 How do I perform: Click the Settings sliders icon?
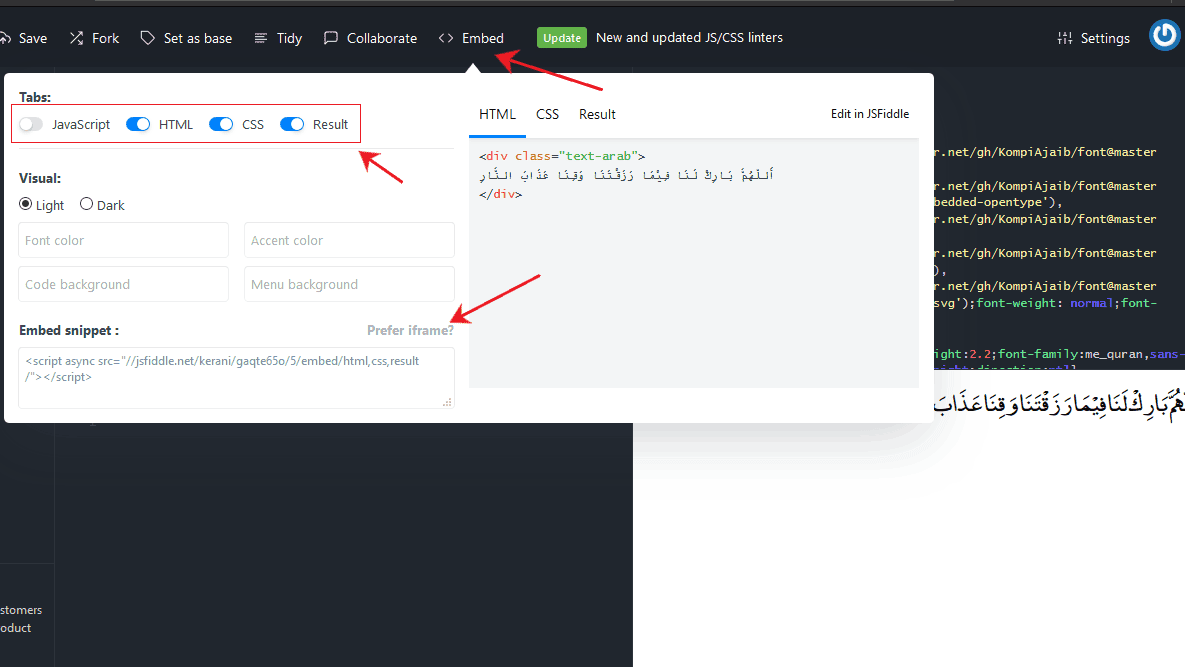click(1065, 38)
